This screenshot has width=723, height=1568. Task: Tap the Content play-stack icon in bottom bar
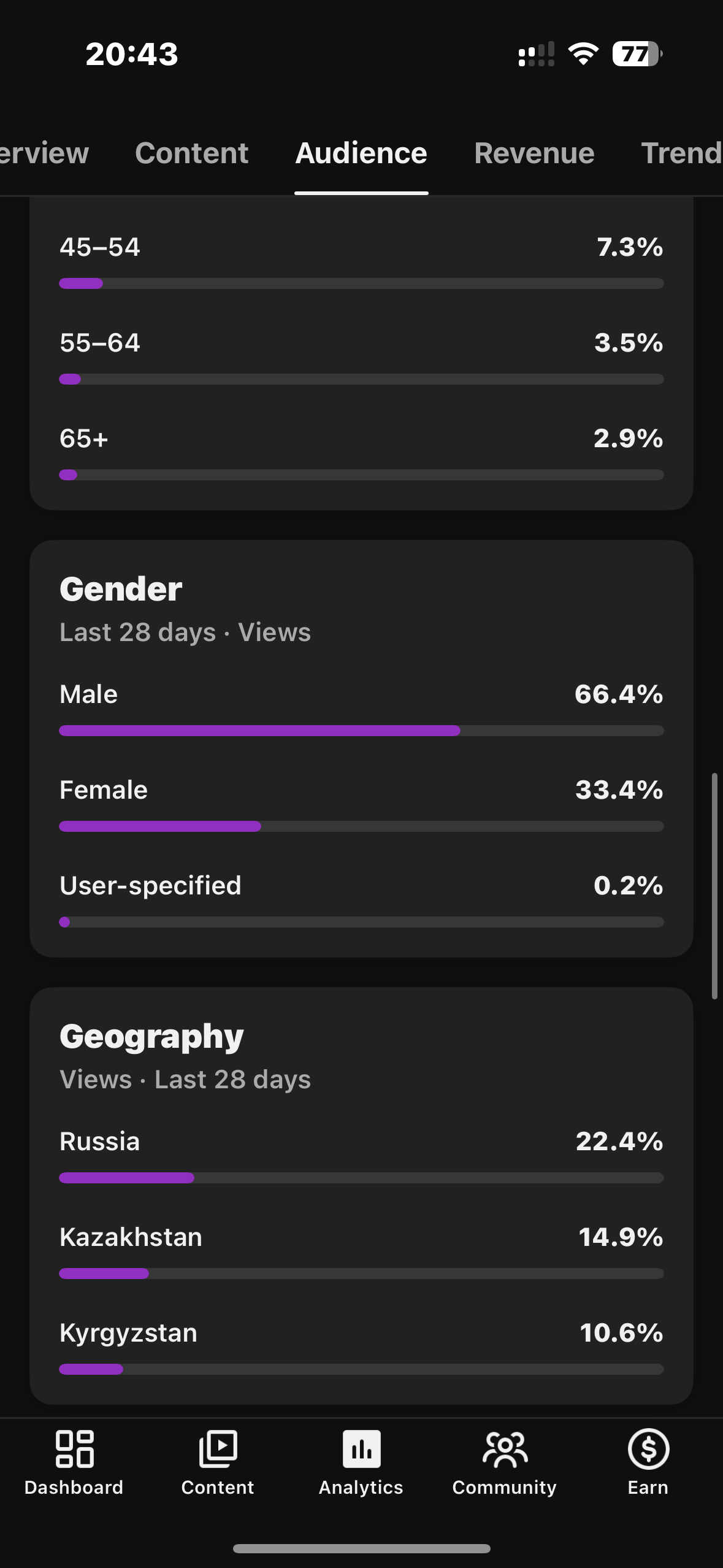point(218,1449)
